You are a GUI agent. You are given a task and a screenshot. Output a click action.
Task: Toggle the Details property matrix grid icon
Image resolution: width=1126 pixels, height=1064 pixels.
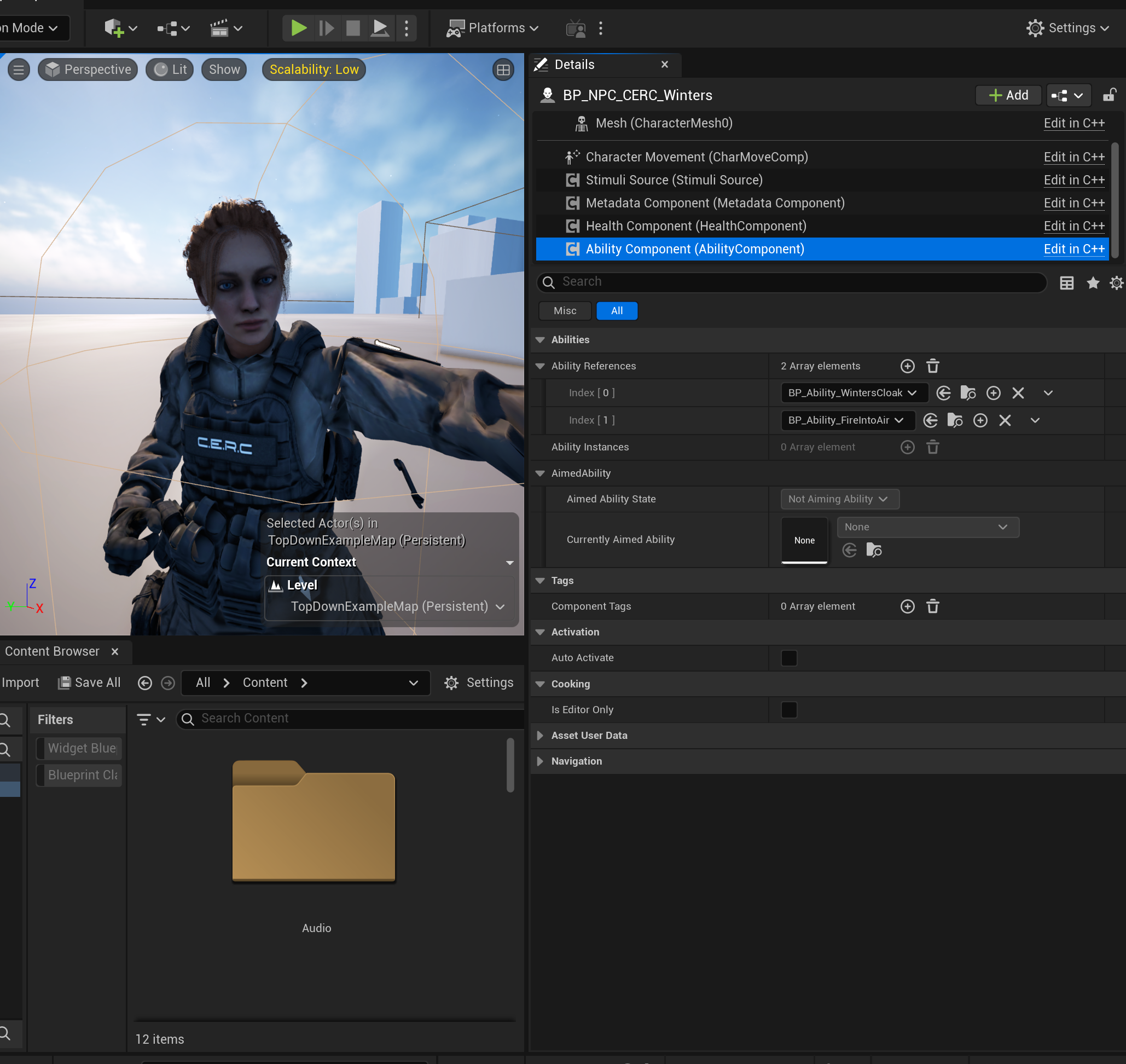1066,282
